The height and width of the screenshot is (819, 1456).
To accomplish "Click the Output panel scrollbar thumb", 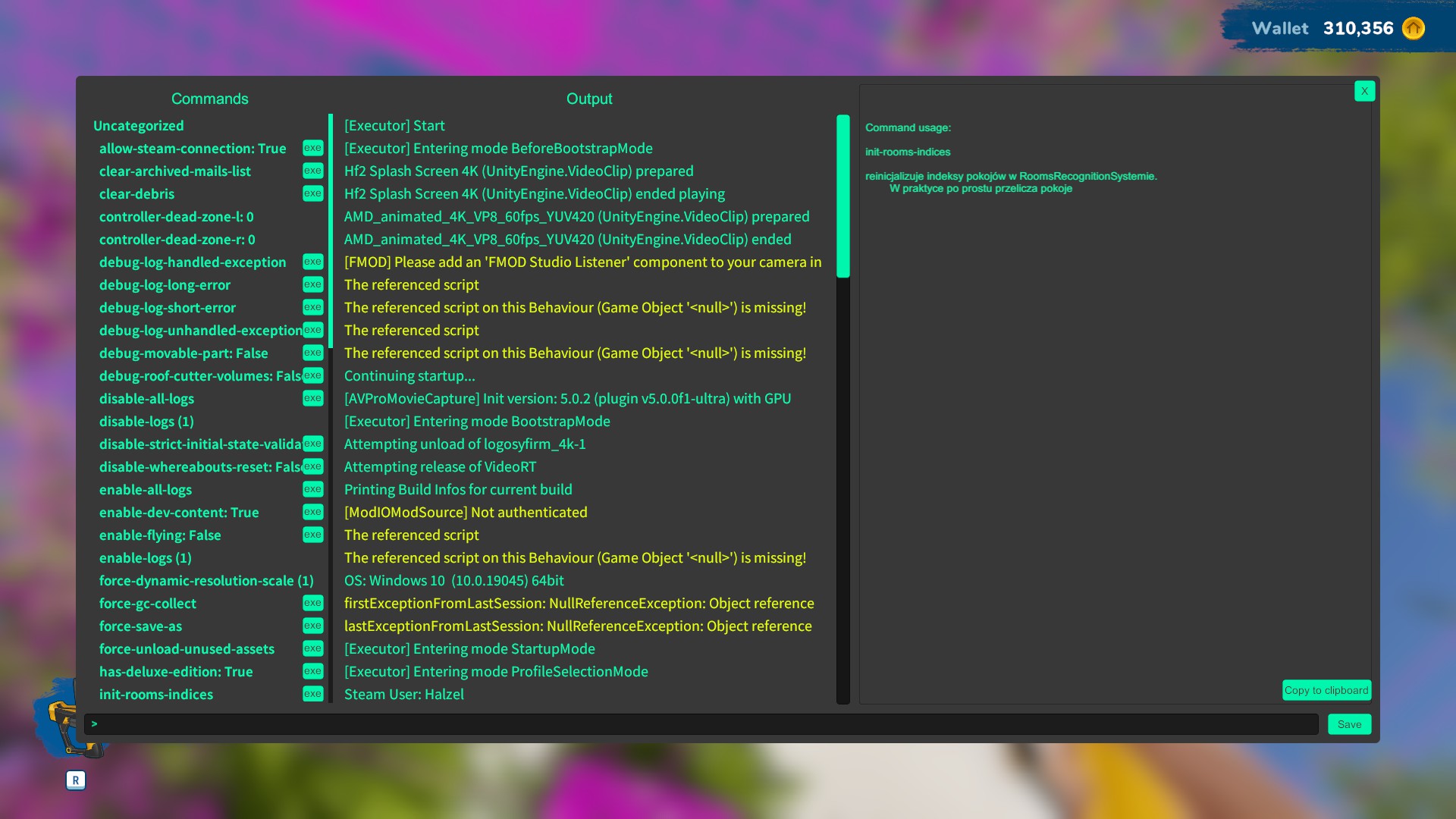I will pyautogui.click(x=843, y=196).
